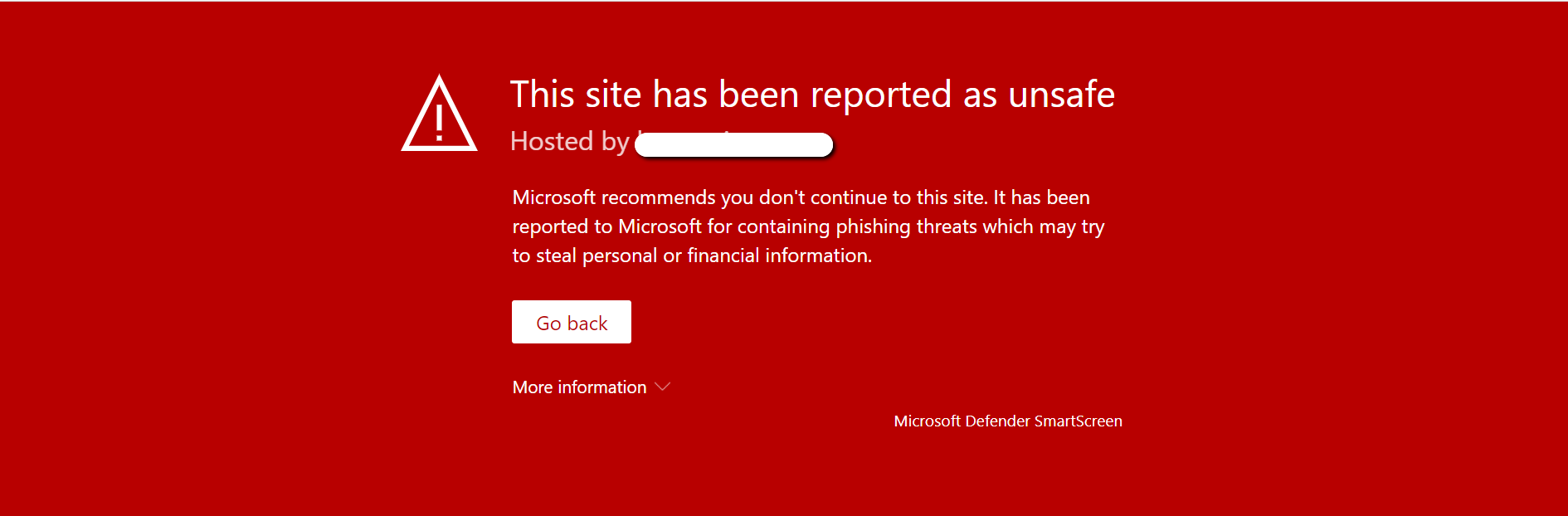Go back to the previous page
1568x516 pixels.
(572, 322)
